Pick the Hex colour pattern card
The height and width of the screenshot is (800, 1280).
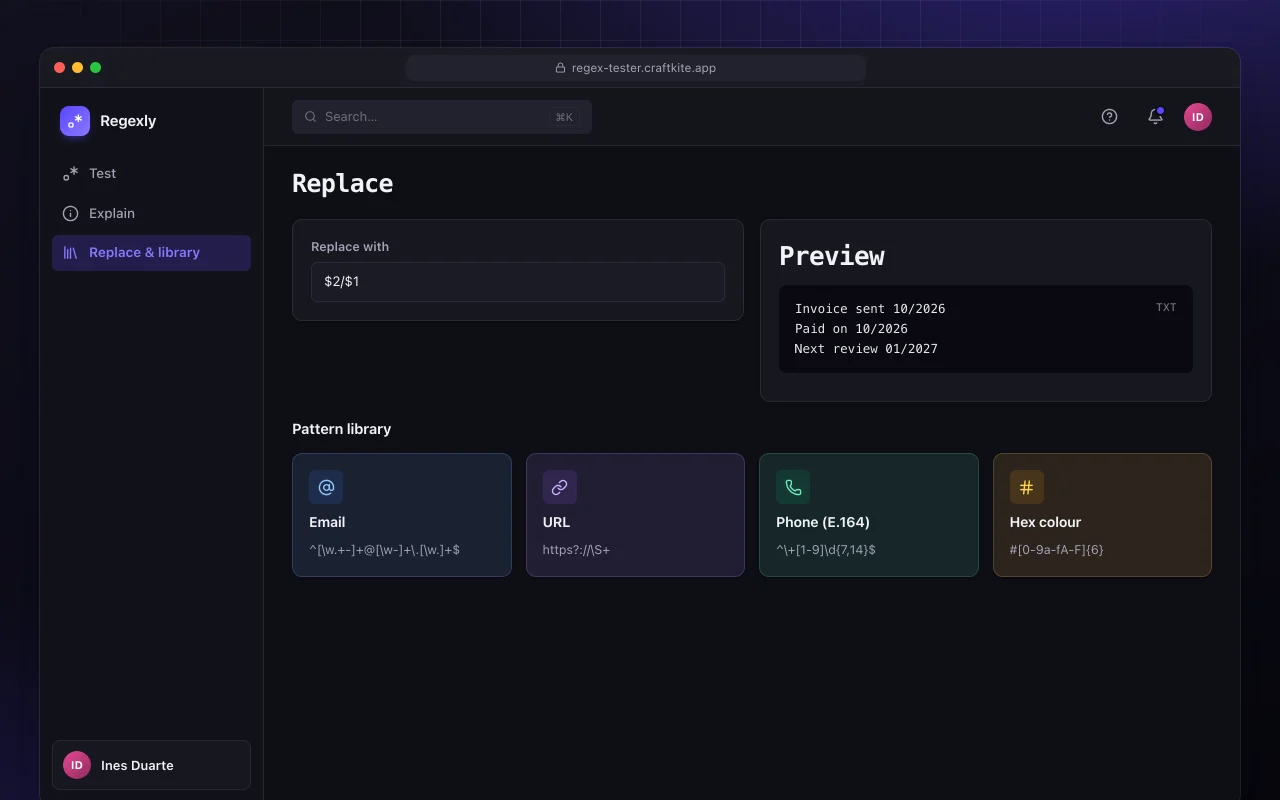point(1102,515)
